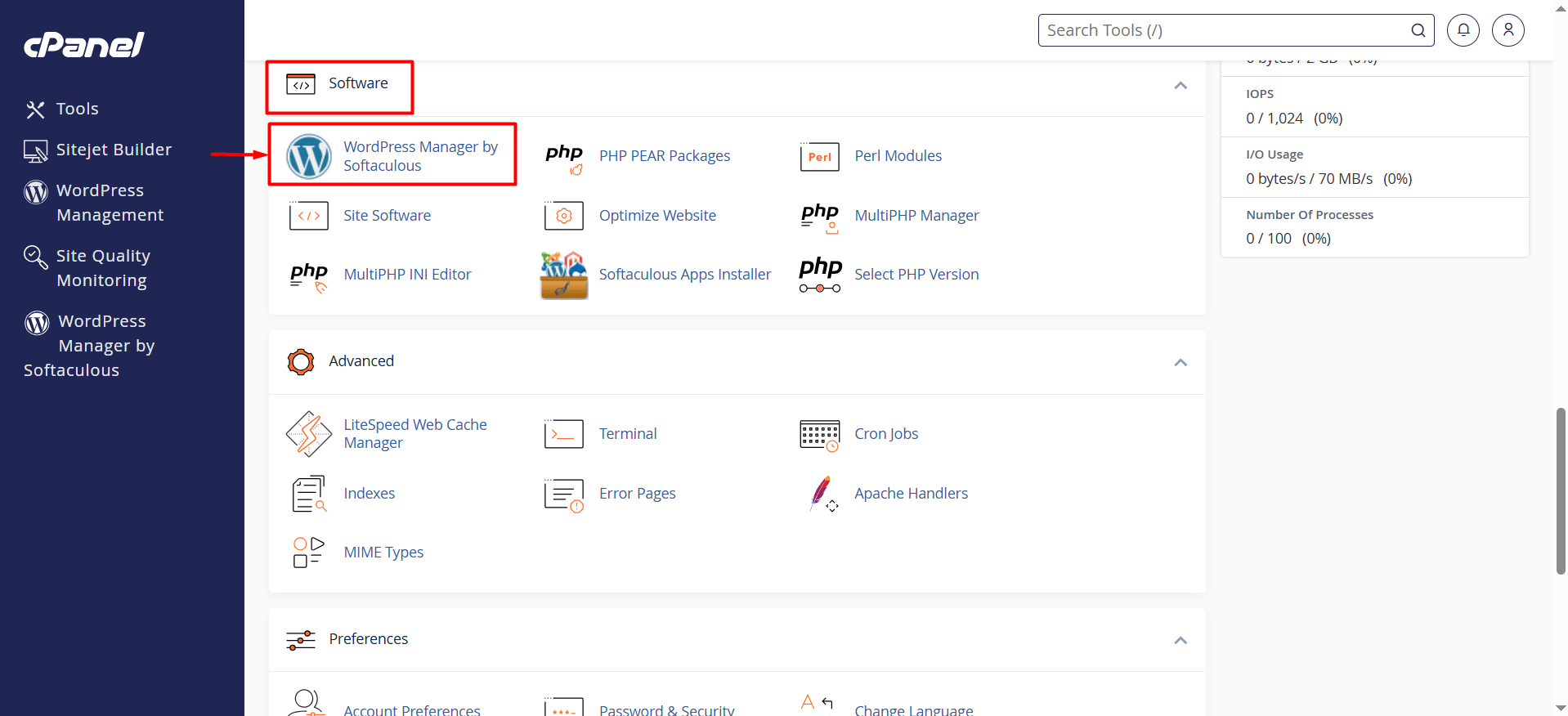
Task: Click the notifications bell icon
Action: coord(1463,30)
